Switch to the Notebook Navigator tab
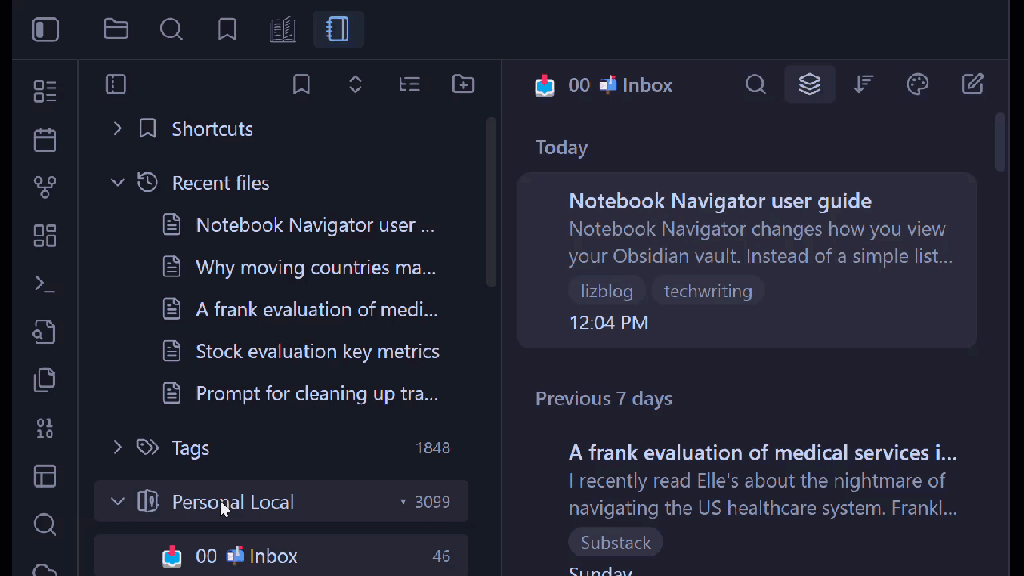This screenshot has height=576, width=1024. [x=338, y=29]
